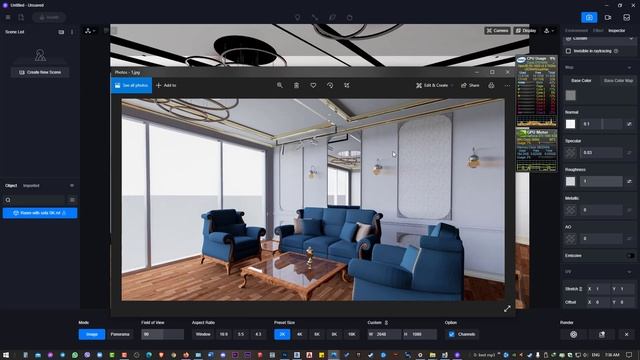Select the Object tab in left panel
640x360 pixels.
pos(11,186)
